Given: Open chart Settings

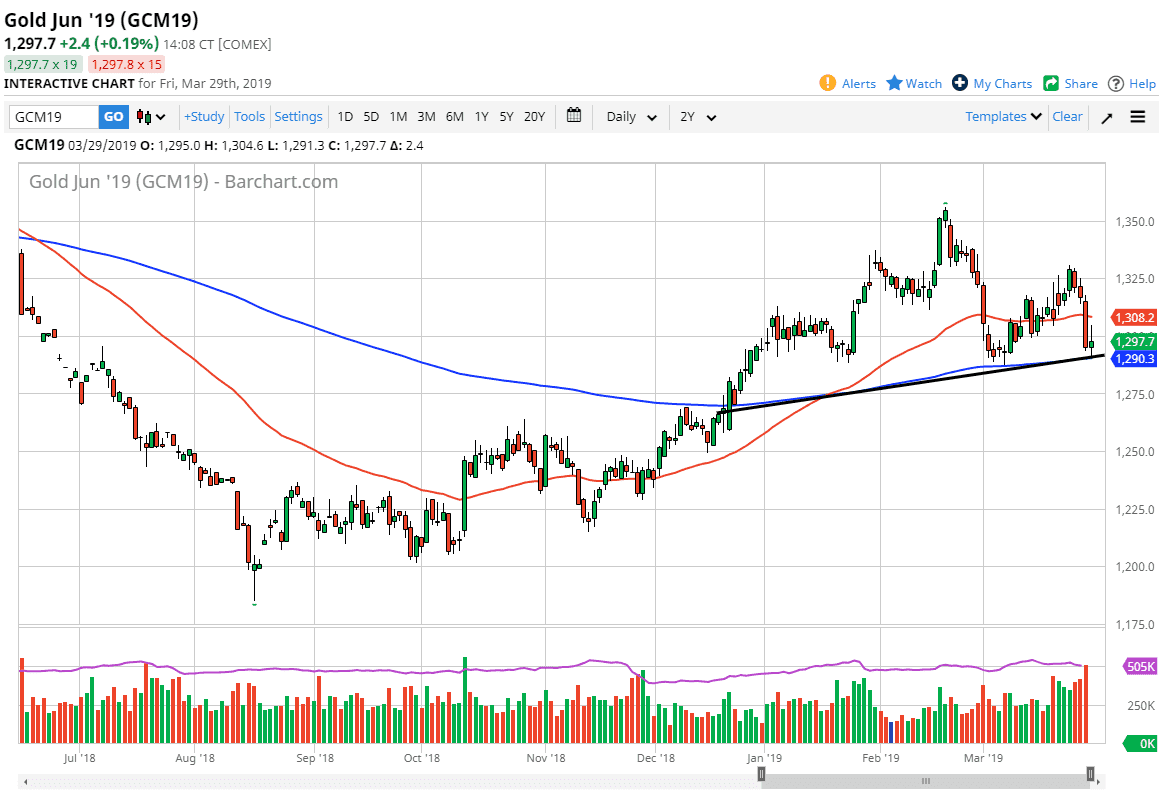Looking at the screenshot, I should tap(298, 117).
